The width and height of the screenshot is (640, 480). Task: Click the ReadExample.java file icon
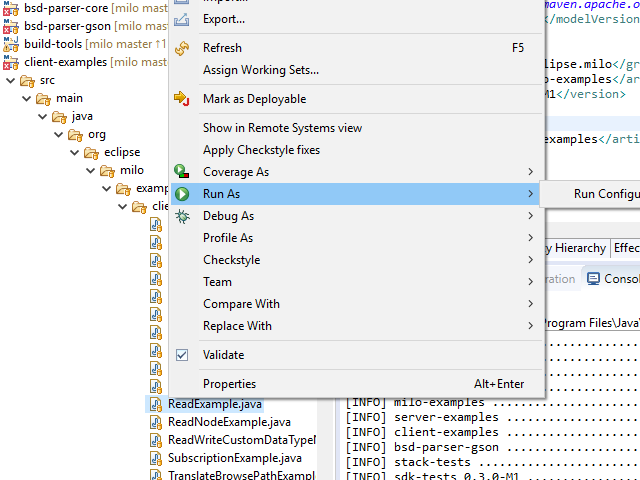(156, 404)
